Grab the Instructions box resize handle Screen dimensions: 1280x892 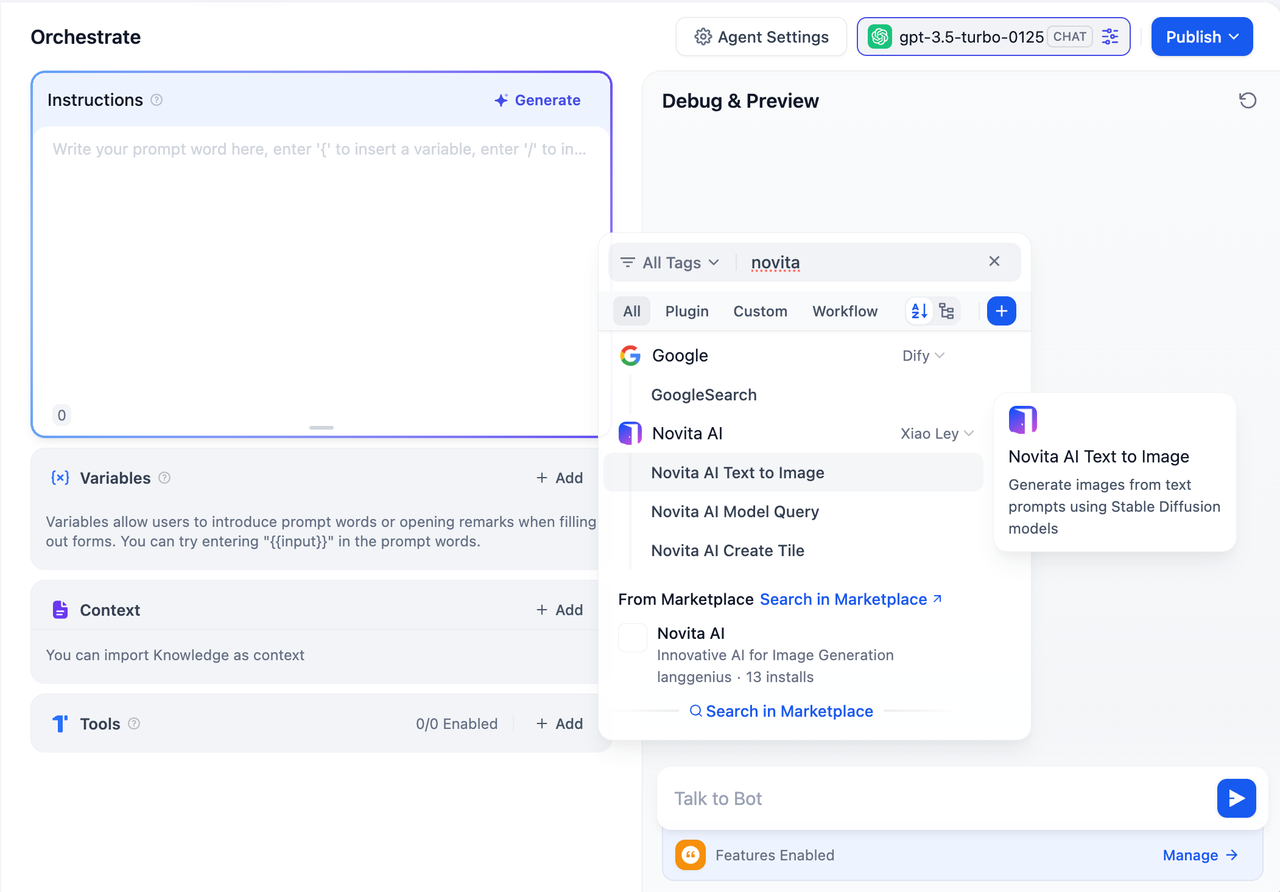[321, 427]
